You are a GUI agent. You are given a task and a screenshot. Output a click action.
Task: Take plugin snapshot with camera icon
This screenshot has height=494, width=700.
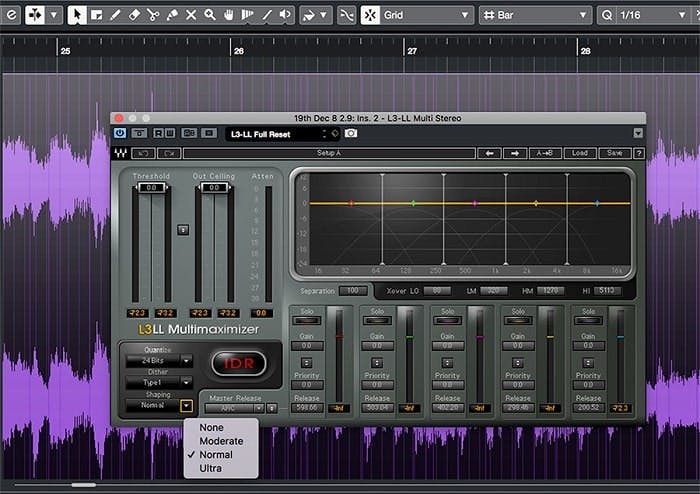tap(351, 133)
